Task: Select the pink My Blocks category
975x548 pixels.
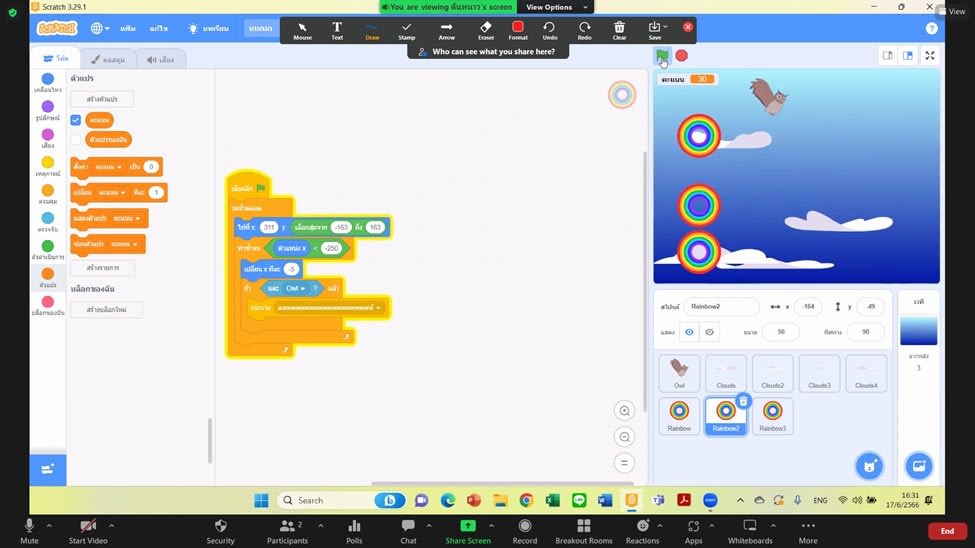Action: (48, 305)
